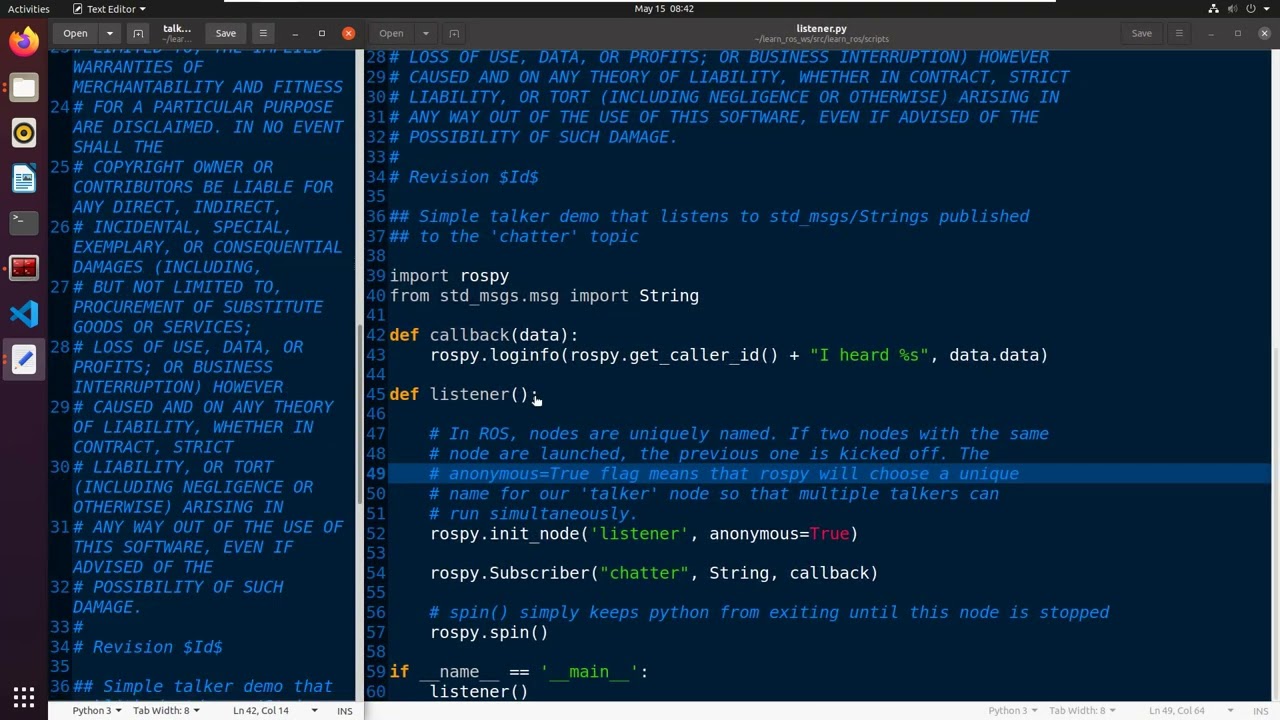Viewport: 1280px width, 720px height.
Task: Change Python 3 language in talker status bar
Action: pyautogui.click(x=96, y=710)
